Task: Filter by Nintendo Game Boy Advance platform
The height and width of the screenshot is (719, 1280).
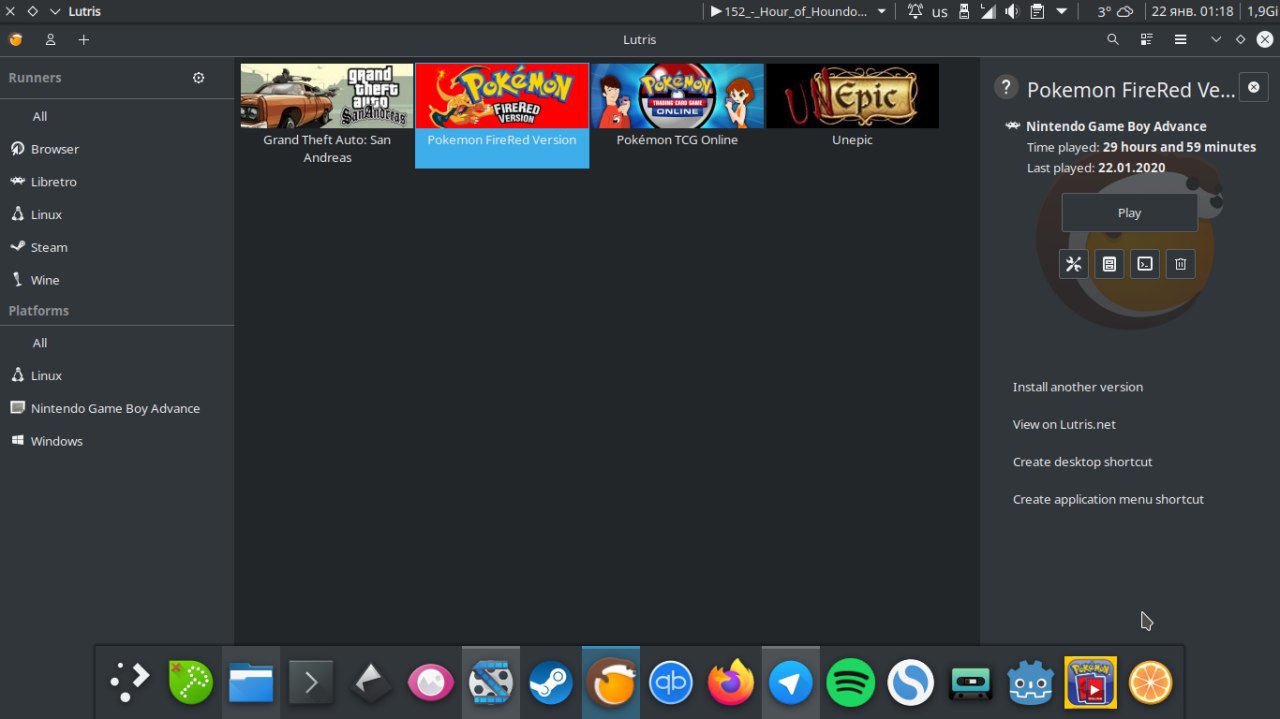Action: 117,408
